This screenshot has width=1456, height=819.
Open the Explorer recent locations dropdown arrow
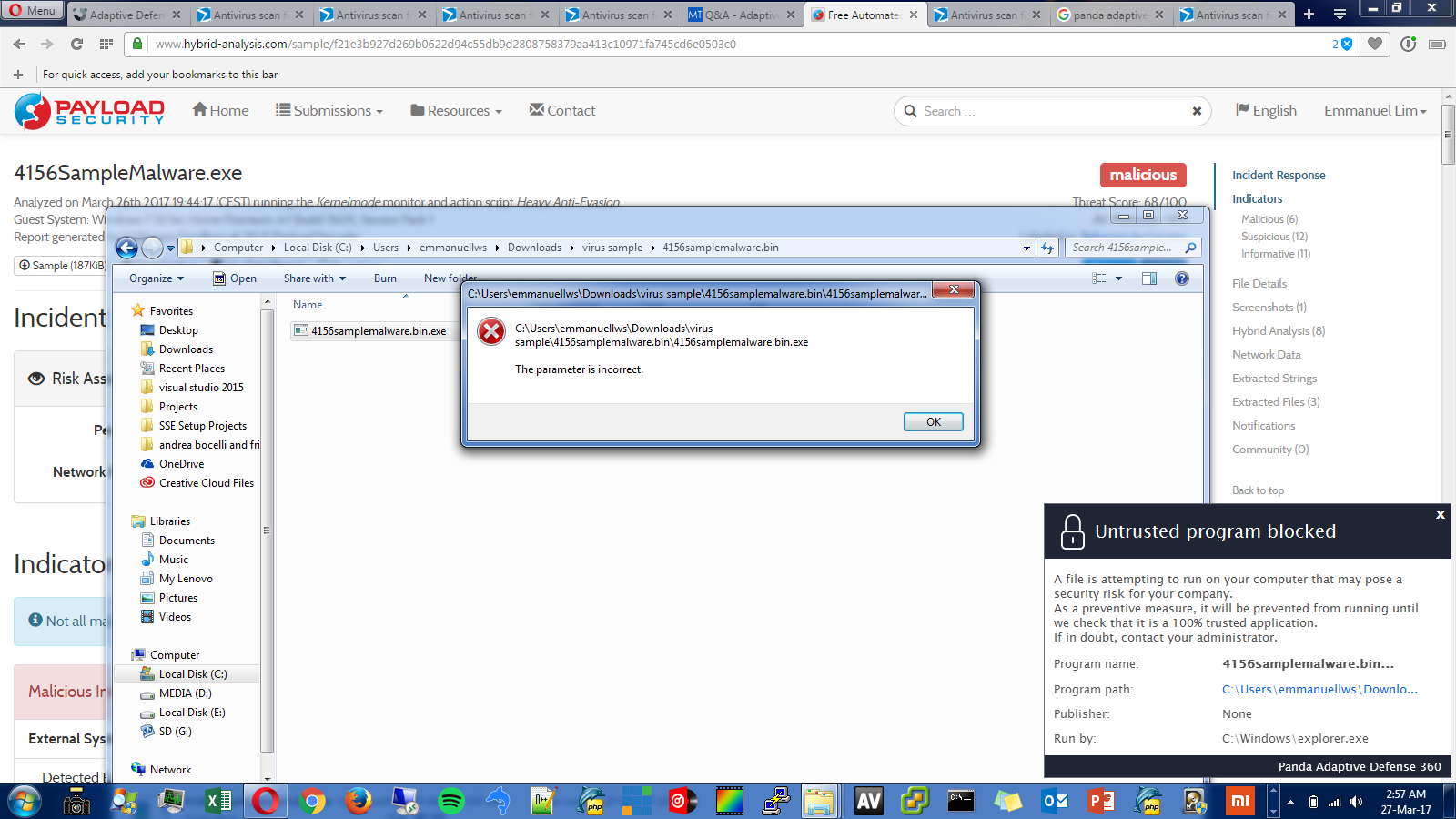pyautogui.click(x=170, y=248)
